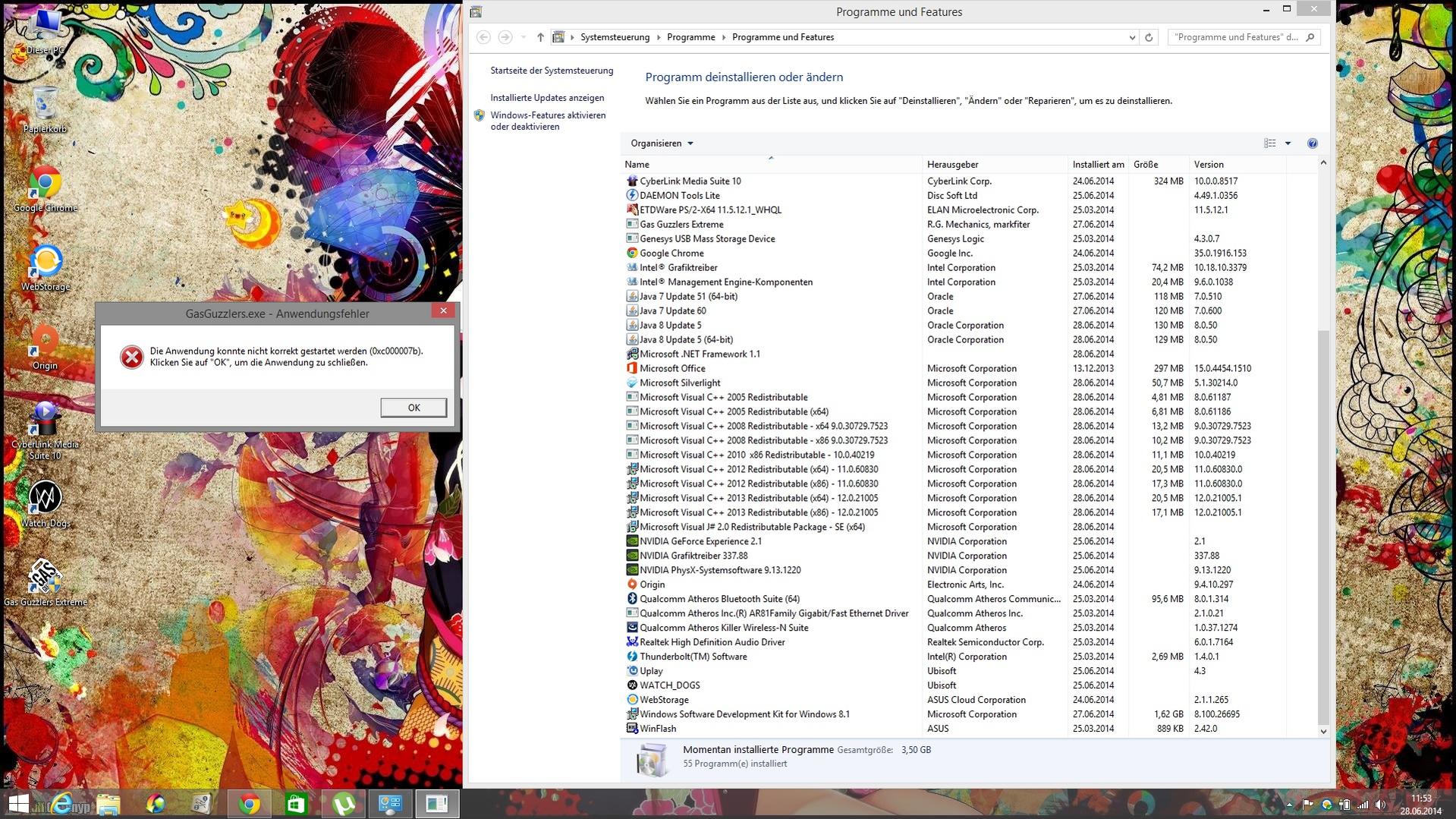
Task: Sort by the Herausgeber column header
Action: (x=995, y=165)
